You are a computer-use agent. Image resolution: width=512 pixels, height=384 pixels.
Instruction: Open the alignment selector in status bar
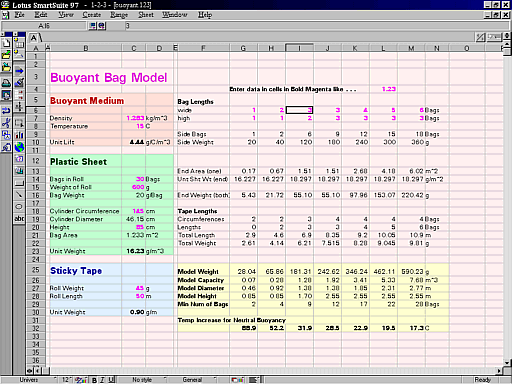pyautogui.click(x=254, y=380)
